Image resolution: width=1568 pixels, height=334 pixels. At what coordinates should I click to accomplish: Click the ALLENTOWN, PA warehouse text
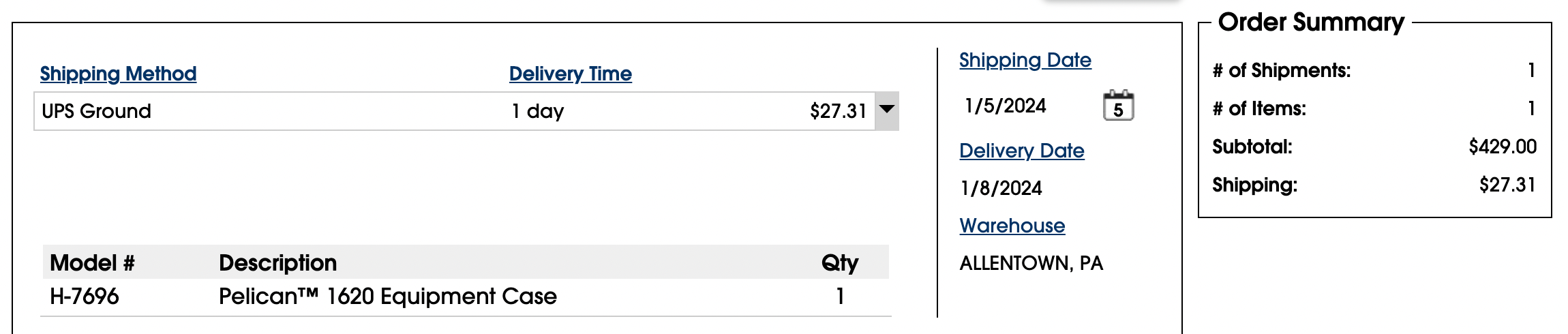point(1031,263)
